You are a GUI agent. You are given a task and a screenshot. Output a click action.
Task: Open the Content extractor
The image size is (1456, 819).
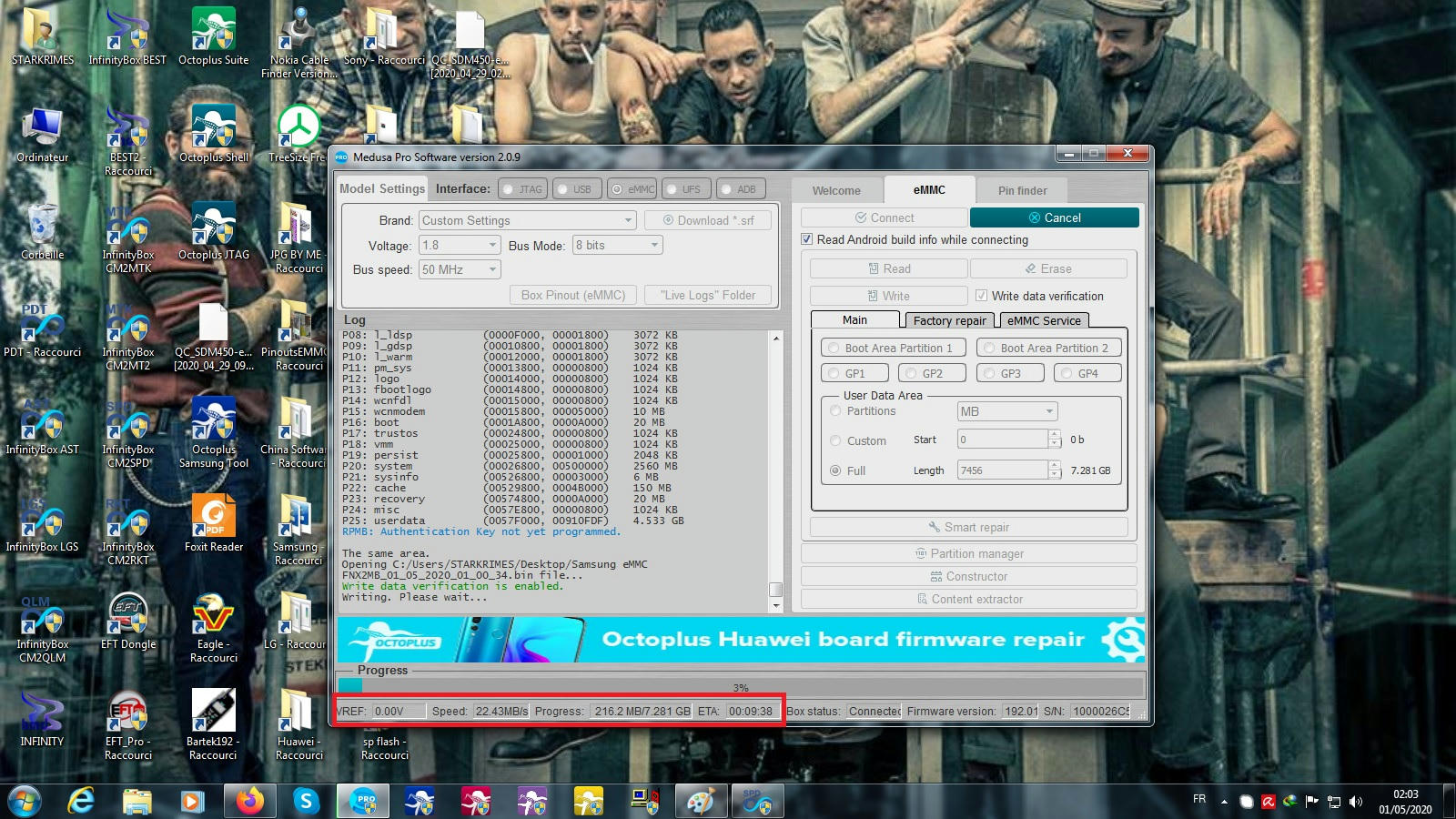(969, 599)
